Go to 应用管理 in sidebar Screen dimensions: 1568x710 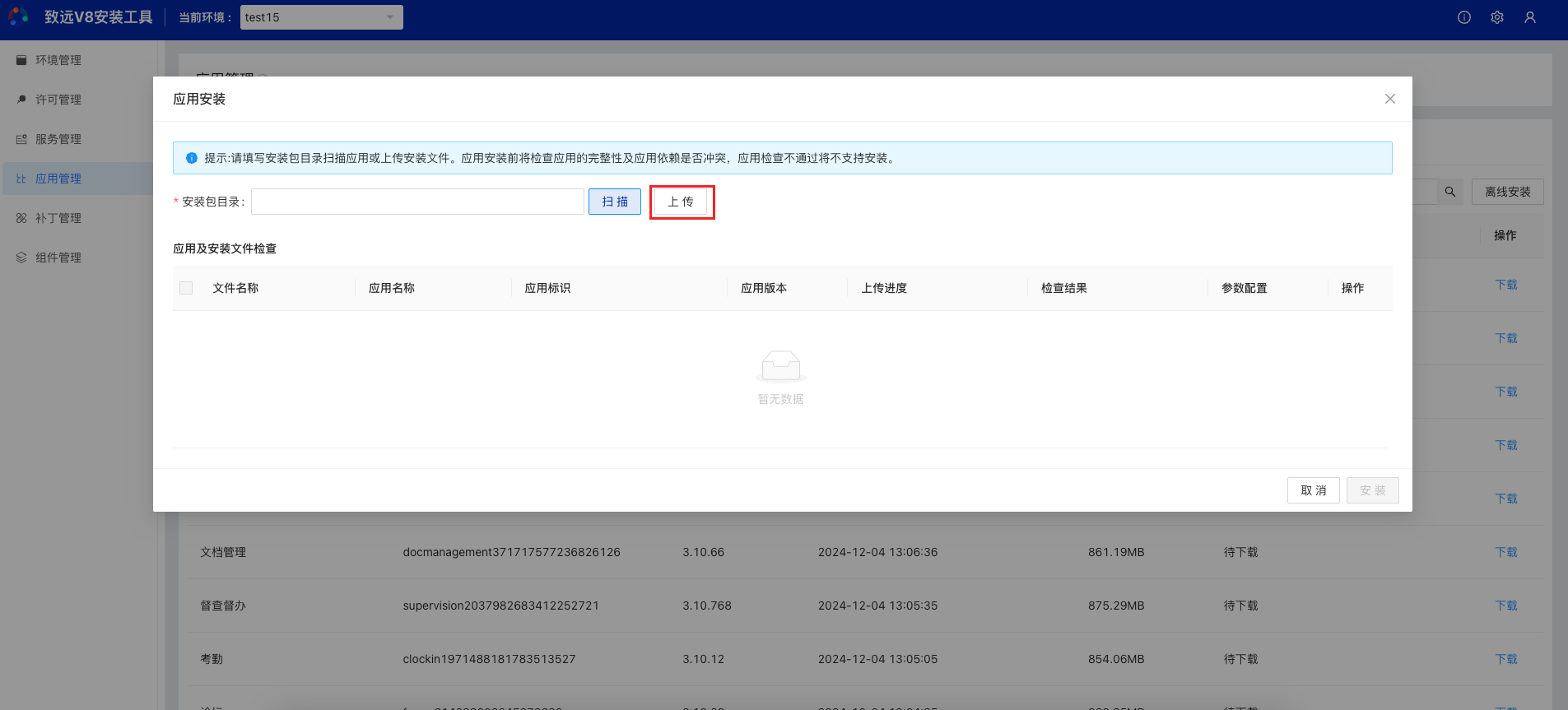[58, 179]
